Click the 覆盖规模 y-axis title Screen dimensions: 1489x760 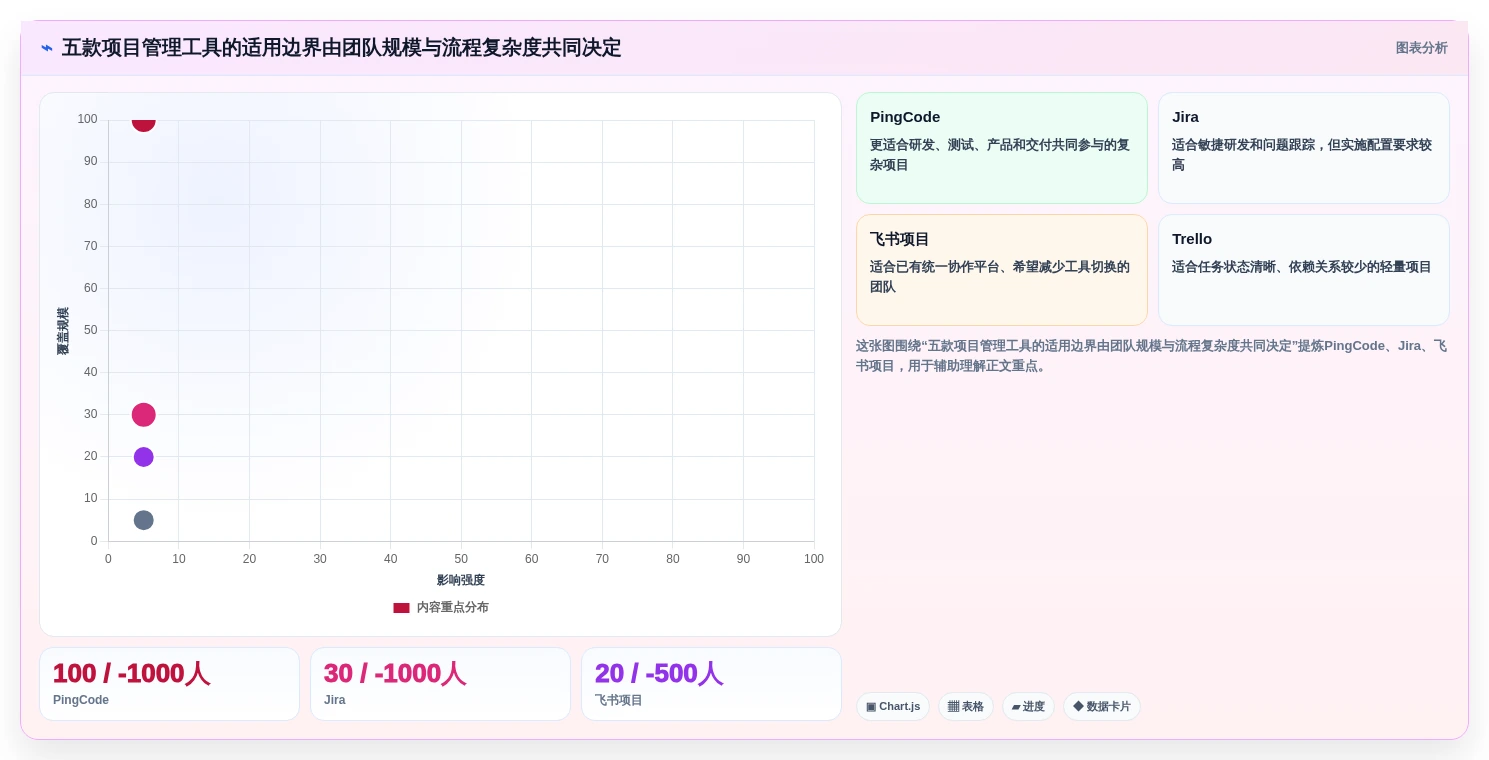click(63, 331)
